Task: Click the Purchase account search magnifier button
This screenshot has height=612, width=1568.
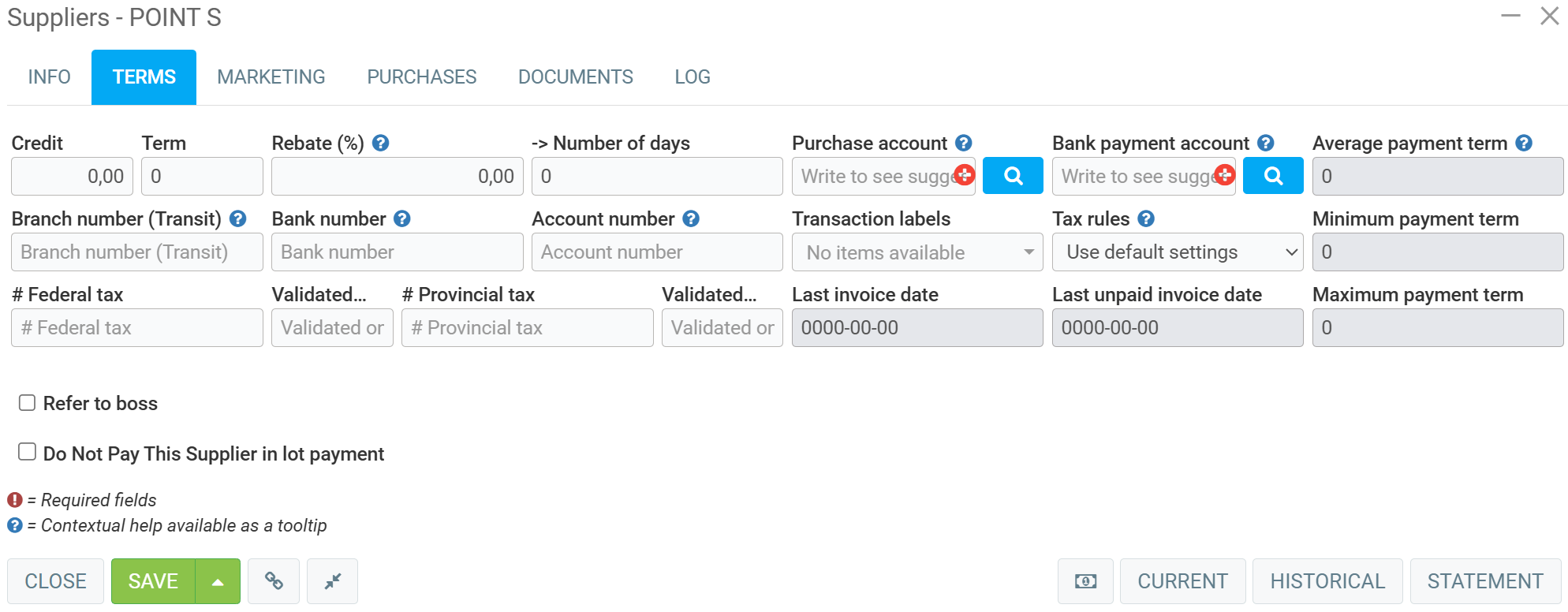Action: tap(1013, 176)
